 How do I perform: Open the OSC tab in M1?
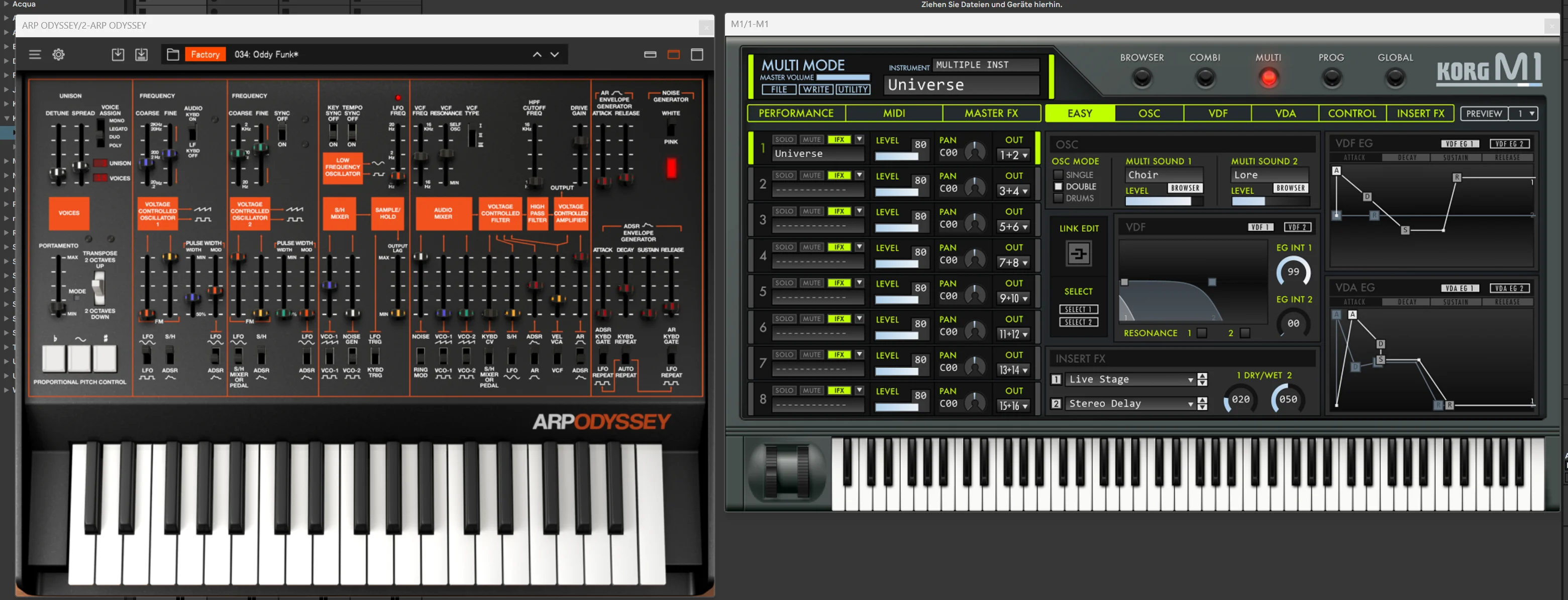(1148, 113)
